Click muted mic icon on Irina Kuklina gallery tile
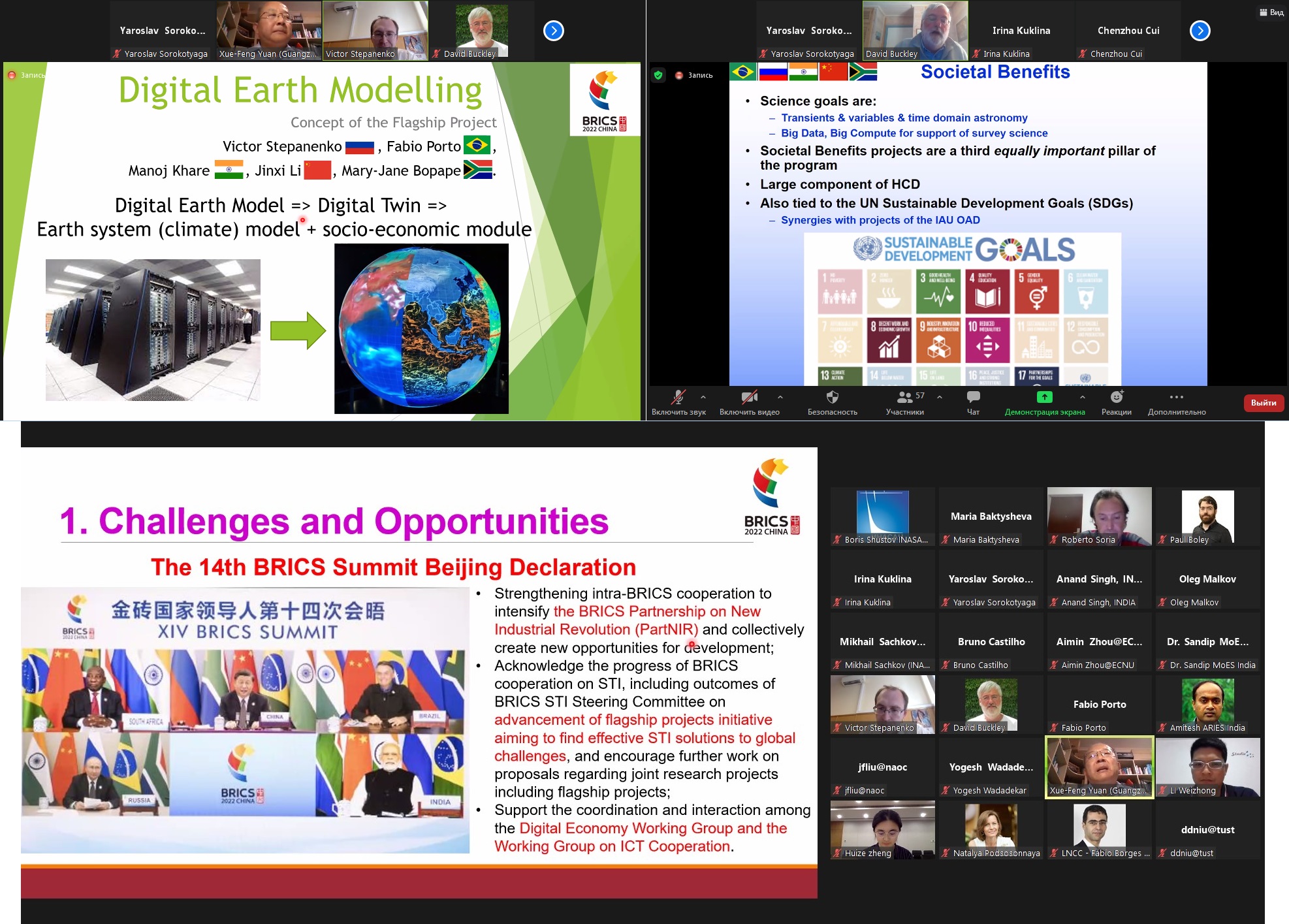This screenshot has height=924, width=1289. point(837,602)
